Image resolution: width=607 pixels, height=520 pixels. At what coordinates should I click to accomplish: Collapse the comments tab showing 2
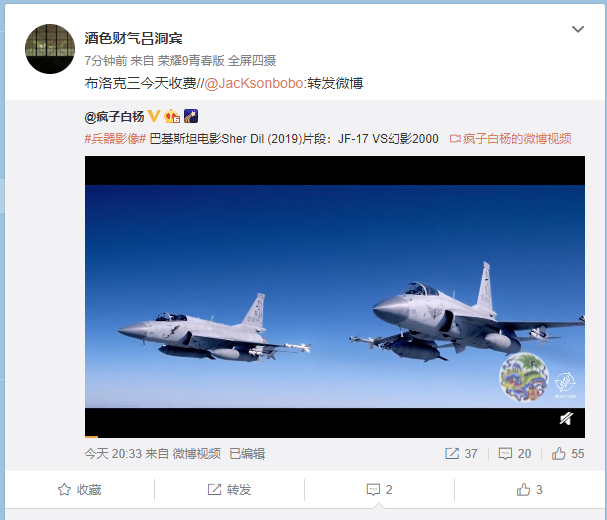(x=379, y=489)
